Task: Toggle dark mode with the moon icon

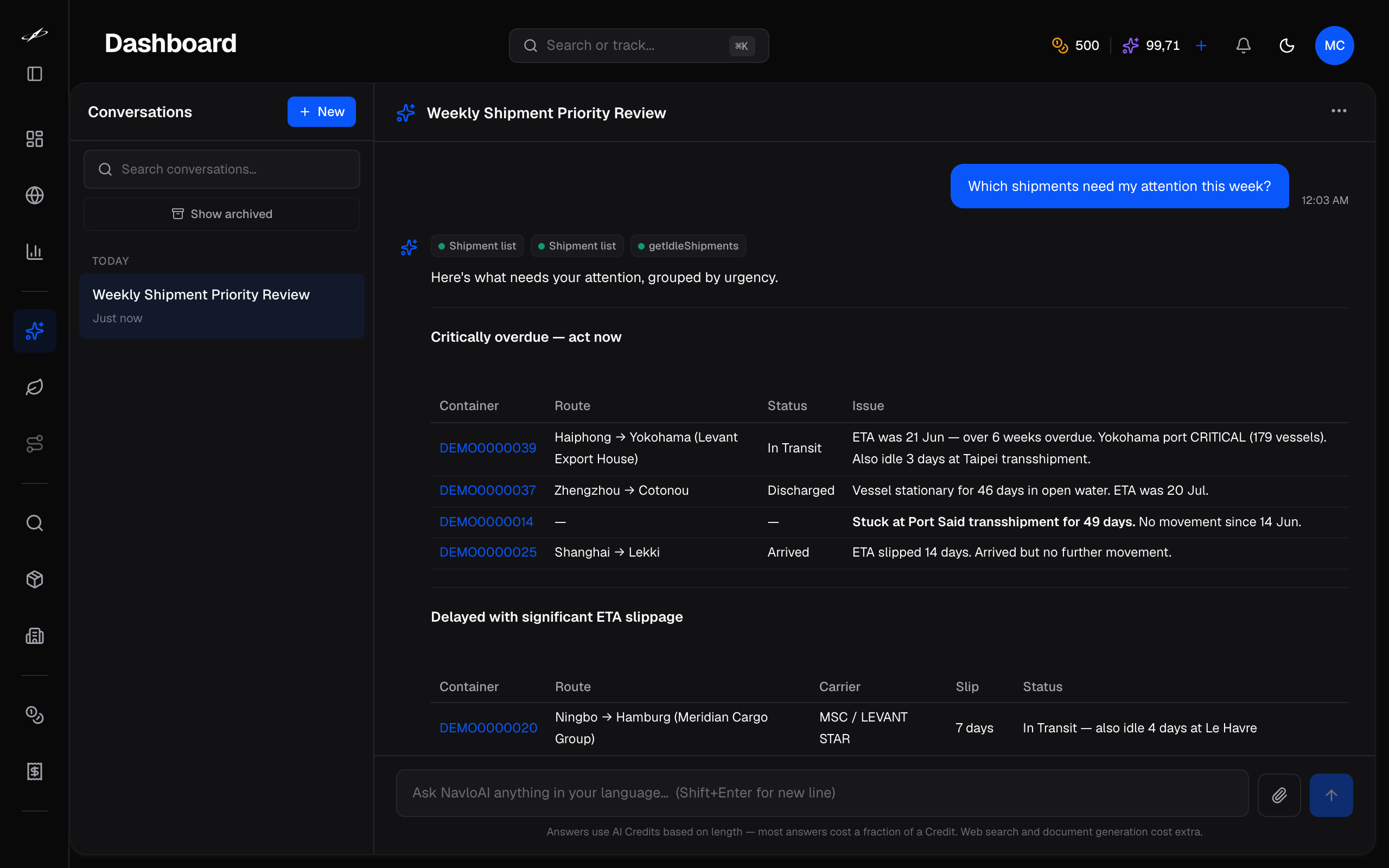Action: [1287, 46]
